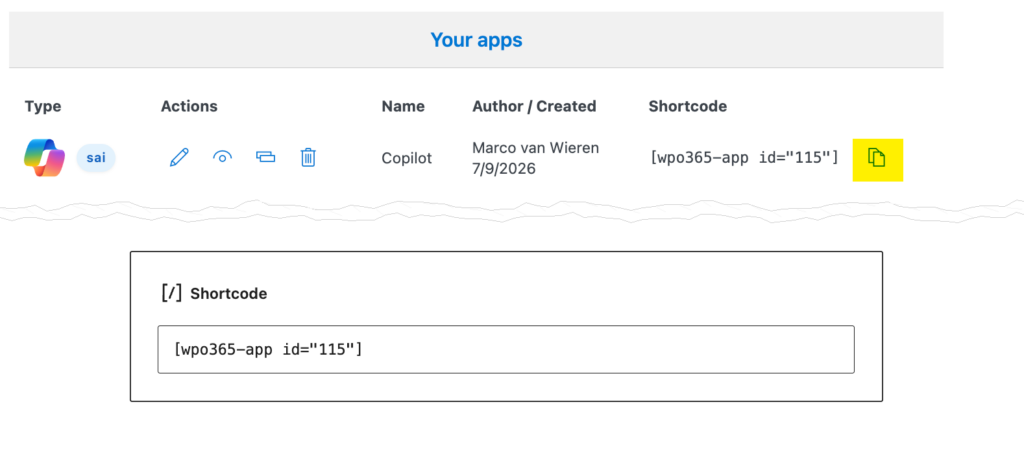This screenshot has width=1024, height=472.
Task: Click the pencil edit icon for Copilot
Action: pos(179,157)
